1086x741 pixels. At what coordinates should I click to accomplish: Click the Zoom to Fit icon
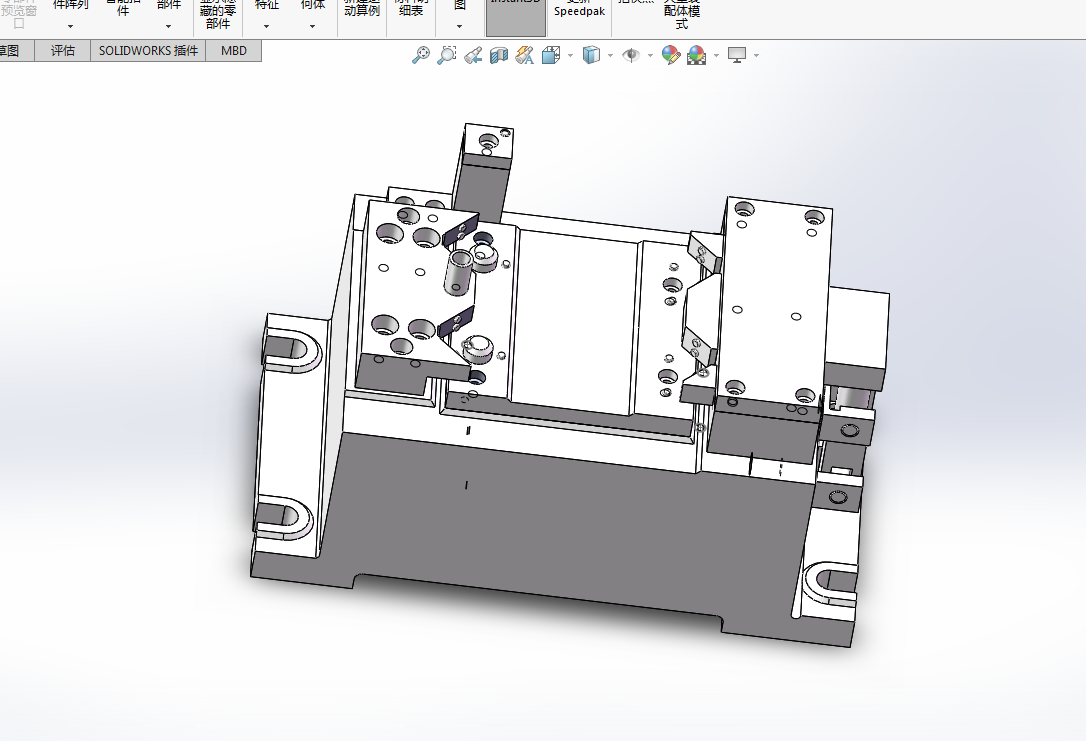[x=420, y=55]
